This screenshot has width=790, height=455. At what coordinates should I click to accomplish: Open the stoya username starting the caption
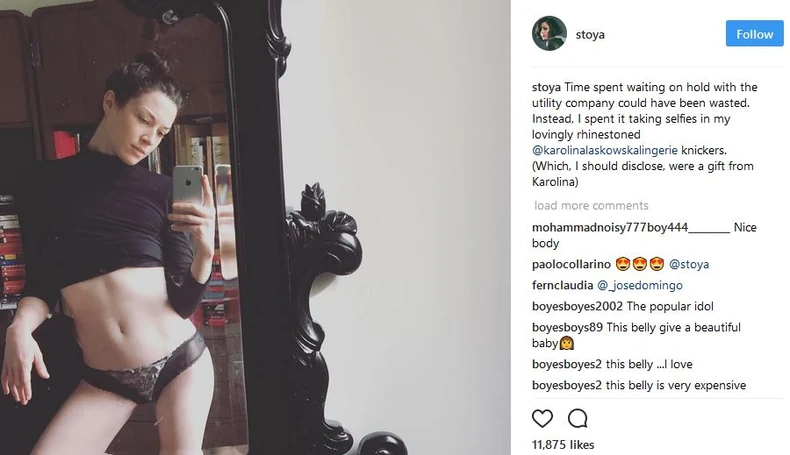tap(546, 87)
